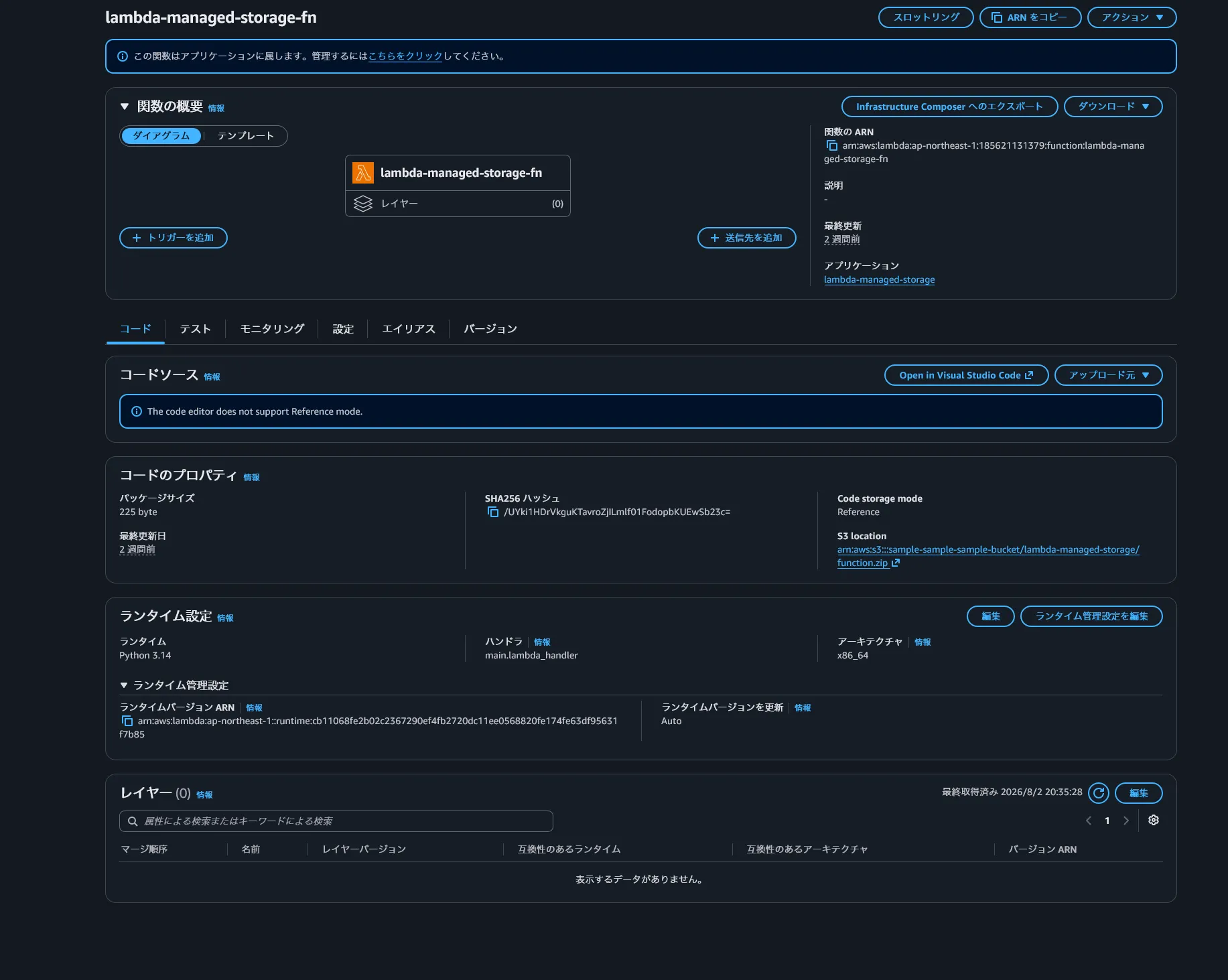This screenshot has height=980, width=1228.
Task: Open info link beside Code source
Action: (x=212, y=377)
